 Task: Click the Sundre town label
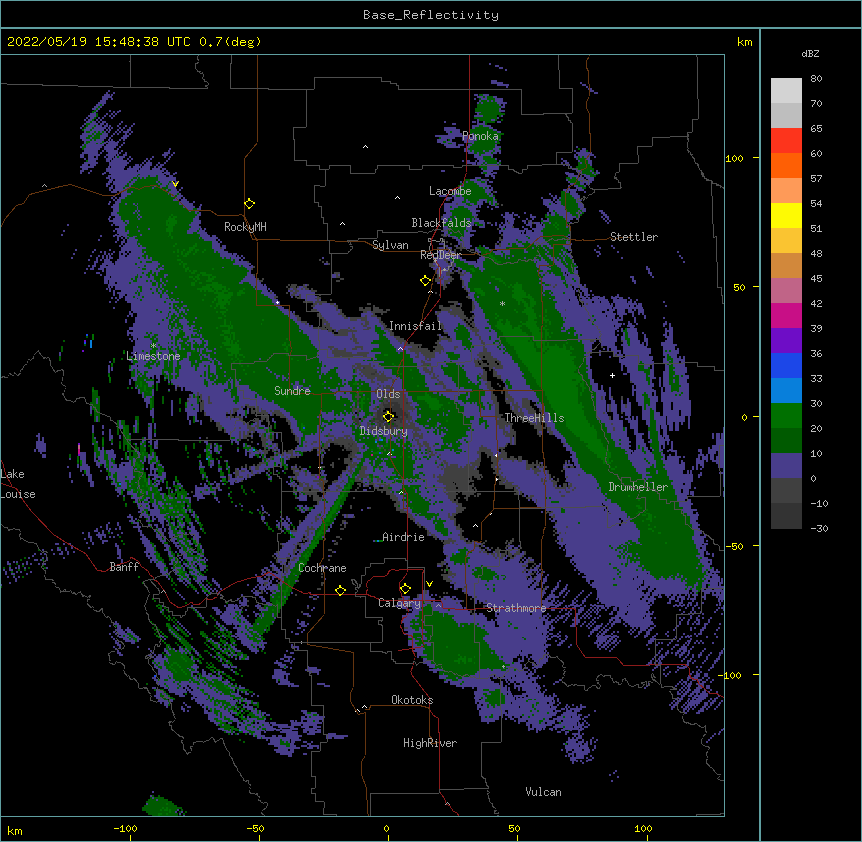(x=292, y=391)
